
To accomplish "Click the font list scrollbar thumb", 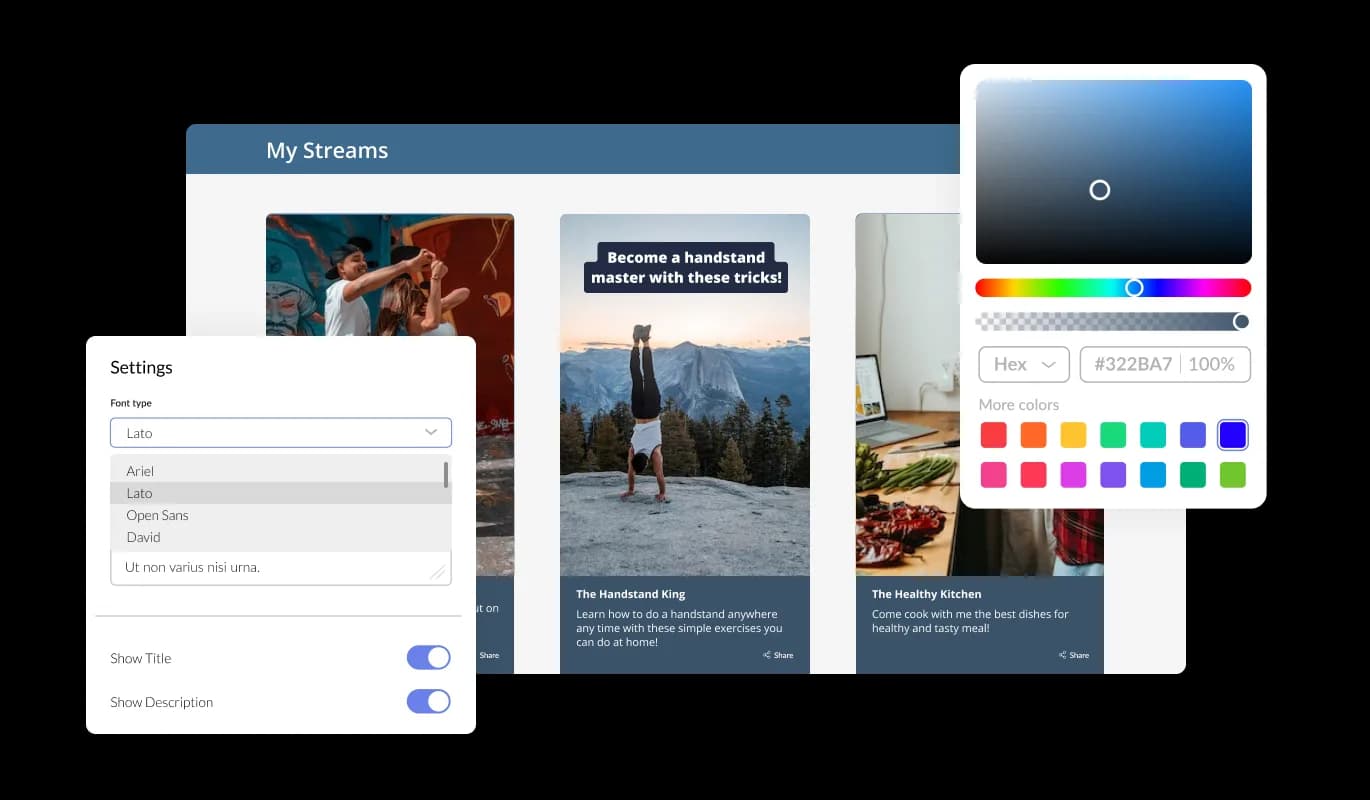I will [446, 474].
